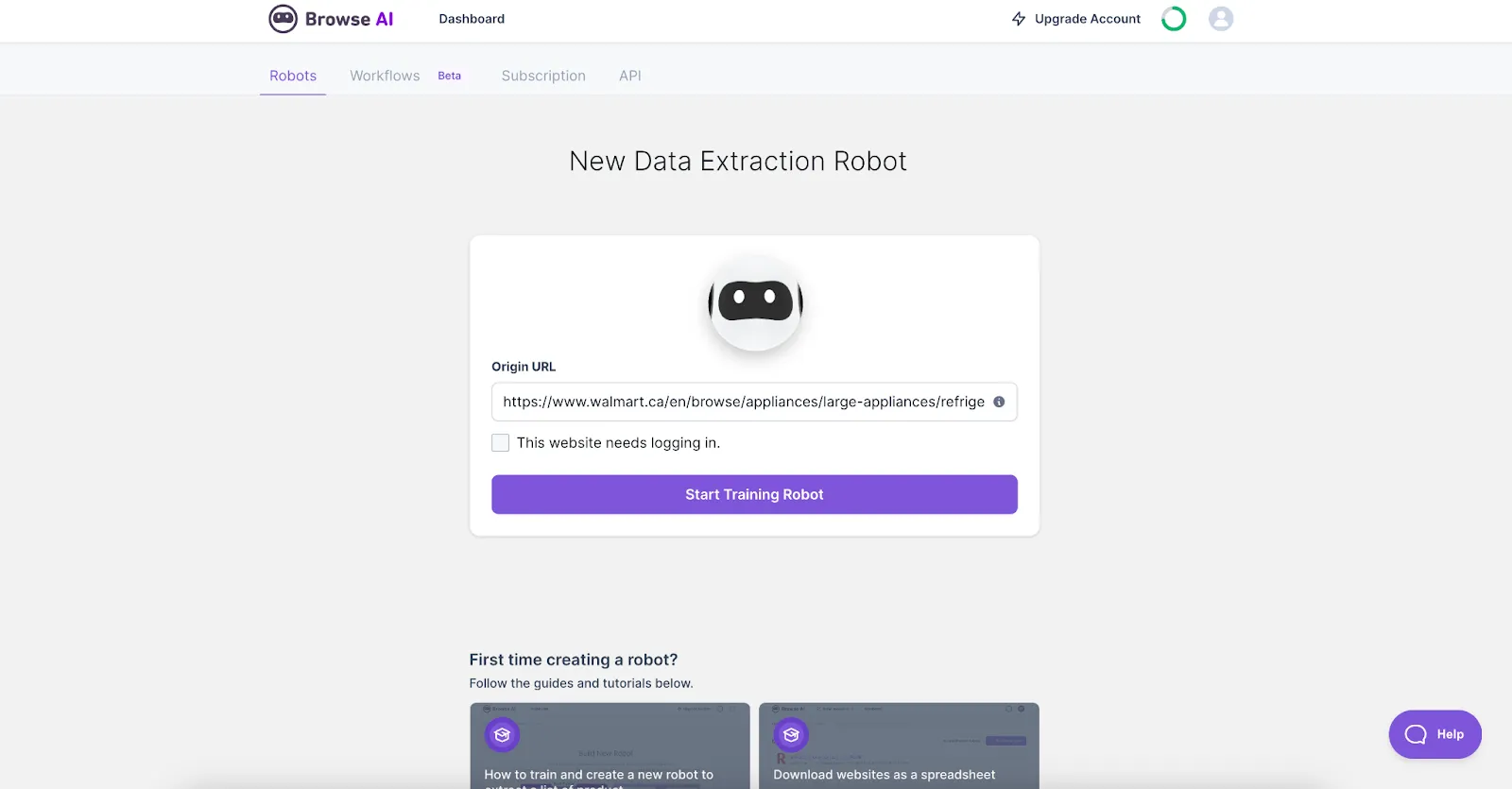Open the 'Download websites as a spreadsheet' thumbnail
Screen dimensions: 1512x789
tap(899, 746)
